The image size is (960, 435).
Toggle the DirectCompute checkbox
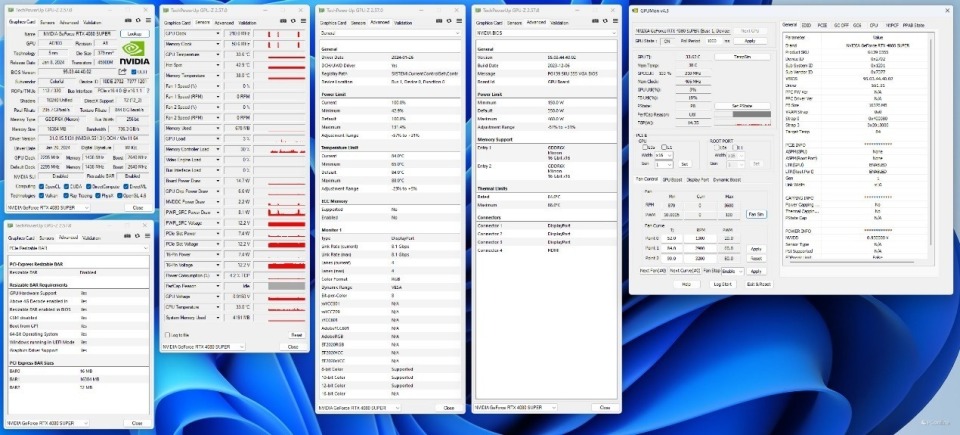[89, 186]
